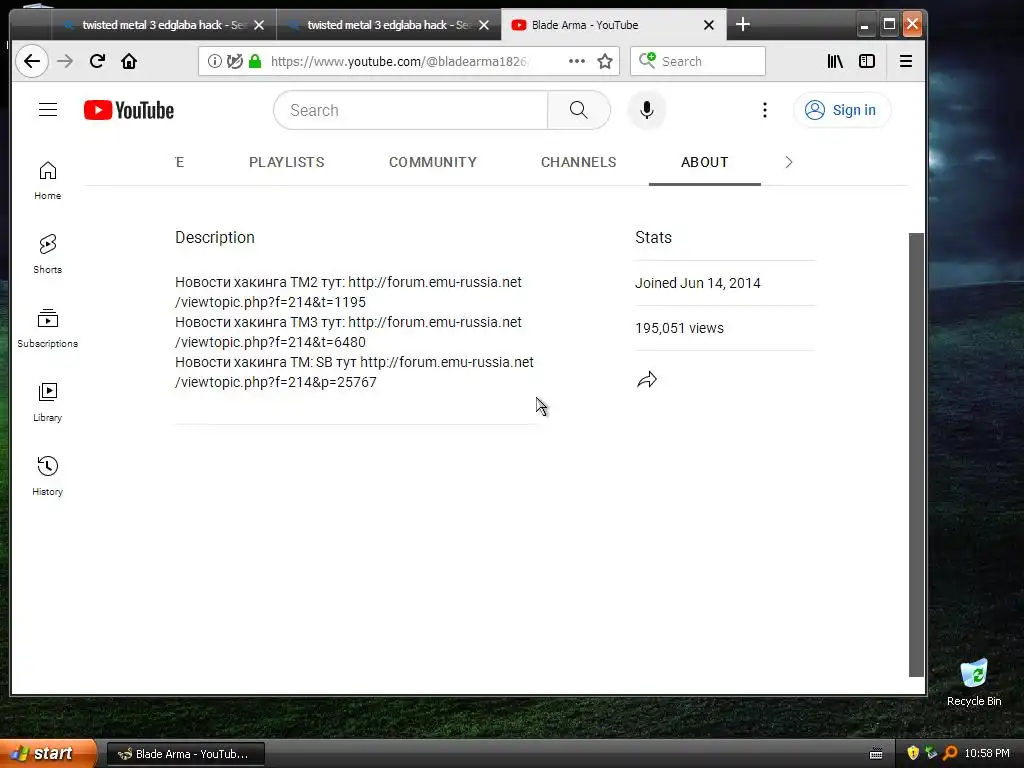Open Subscriptions in YouTube sidebar

48,328
